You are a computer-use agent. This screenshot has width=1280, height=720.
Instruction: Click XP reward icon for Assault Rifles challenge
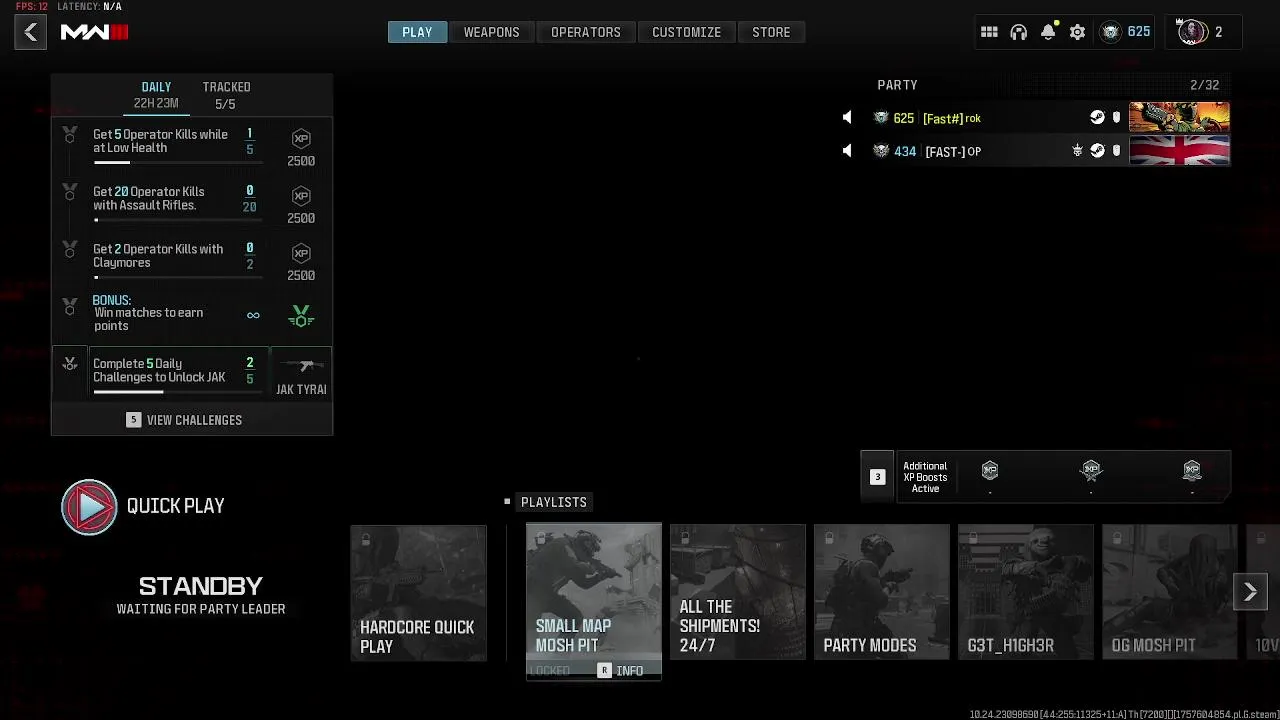point(301,196)
